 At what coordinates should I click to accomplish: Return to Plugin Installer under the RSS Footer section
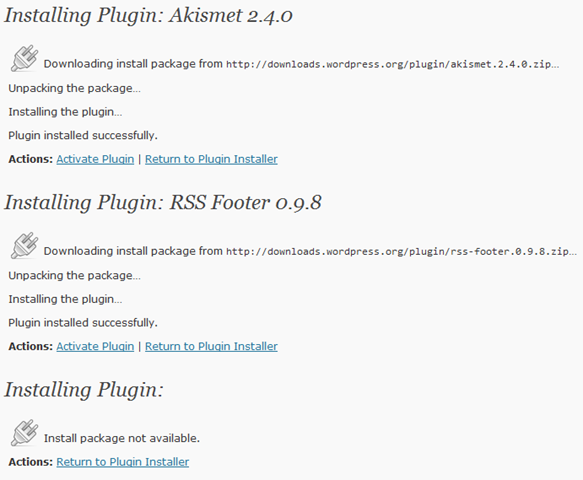[x=211, y=347]
